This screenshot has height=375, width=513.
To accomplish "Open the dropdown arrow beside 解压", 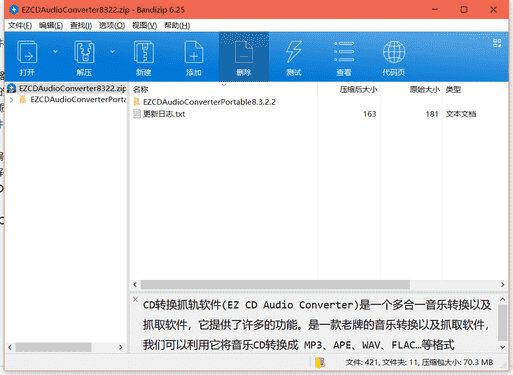I will coord(112,52).
